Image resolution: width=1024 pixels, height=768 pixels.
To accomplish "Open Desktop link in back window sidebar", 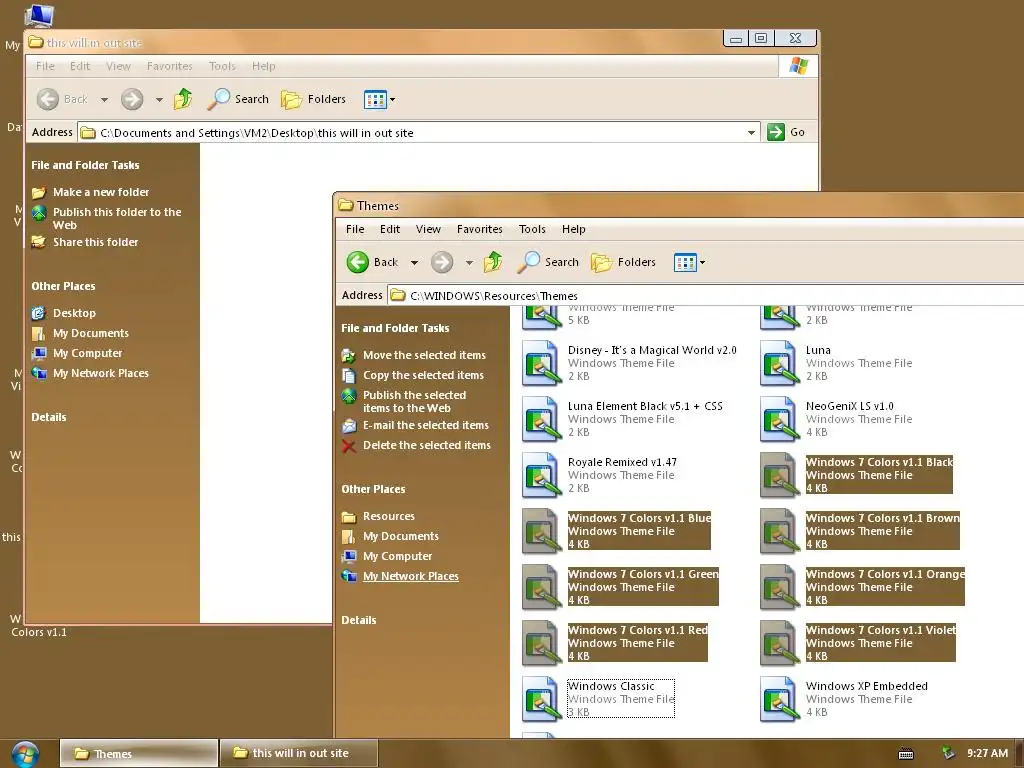I will 74,313.
